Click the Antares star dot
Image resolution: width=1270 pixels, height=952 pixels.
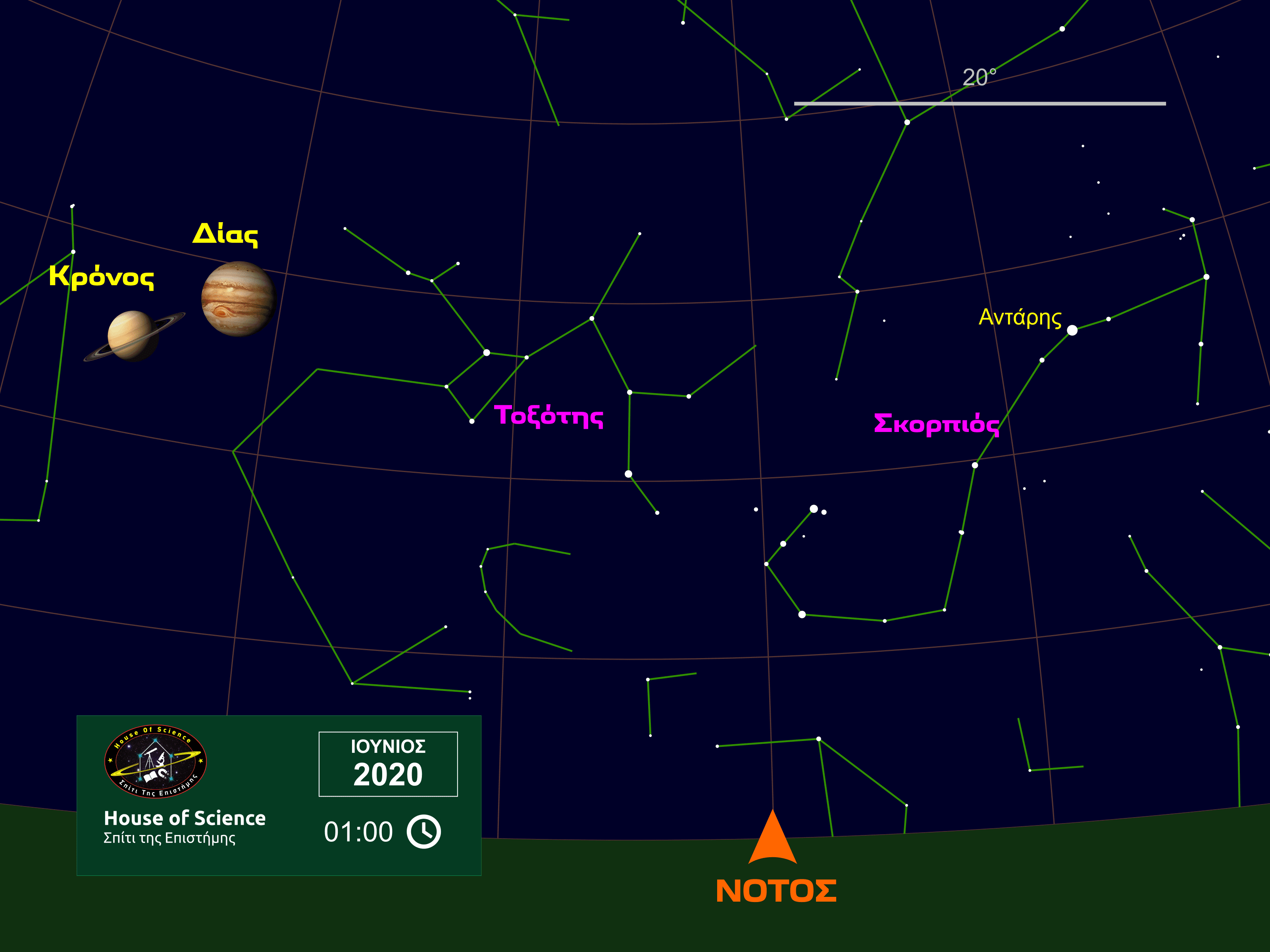[x=1072, y=330]
